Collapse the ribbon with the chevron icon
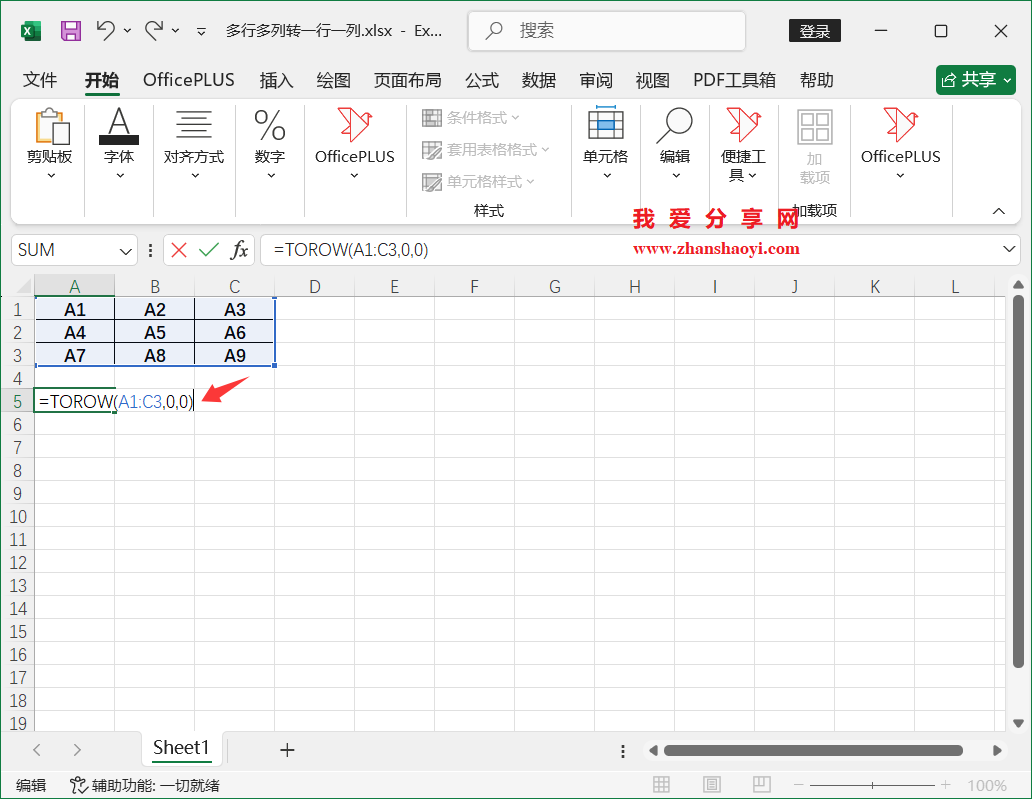The width and height of the screenshot is (1032, 799). click(x=999, y=211)
